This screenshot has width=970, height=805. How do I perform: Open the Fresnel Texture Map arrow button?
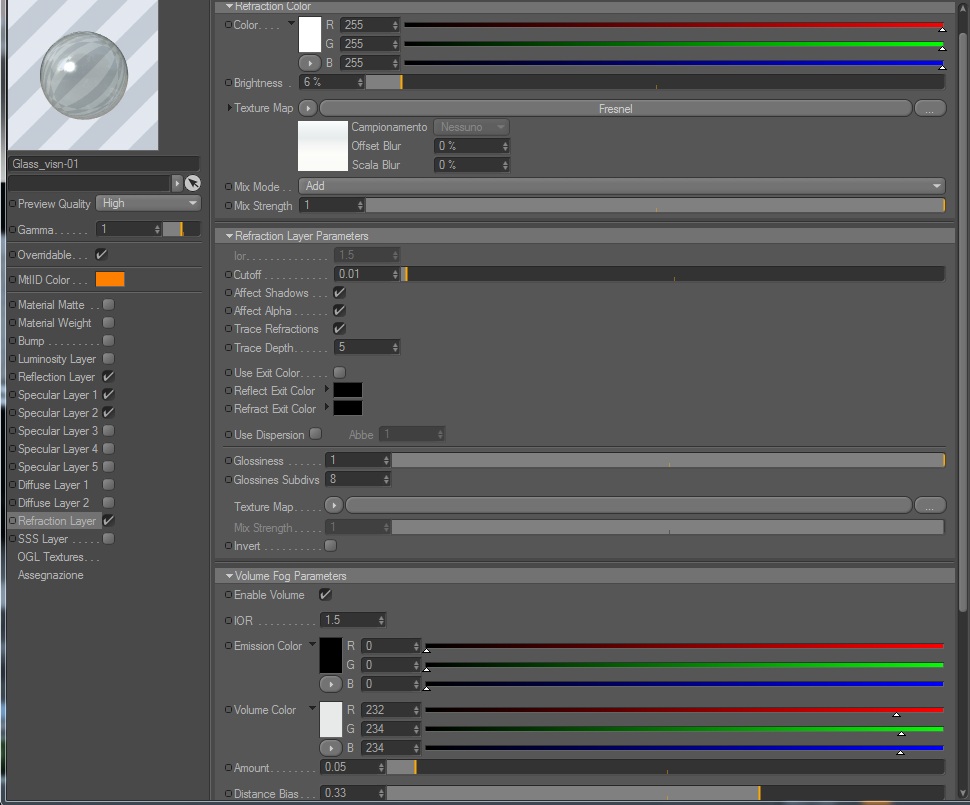[x=307, y=108]
